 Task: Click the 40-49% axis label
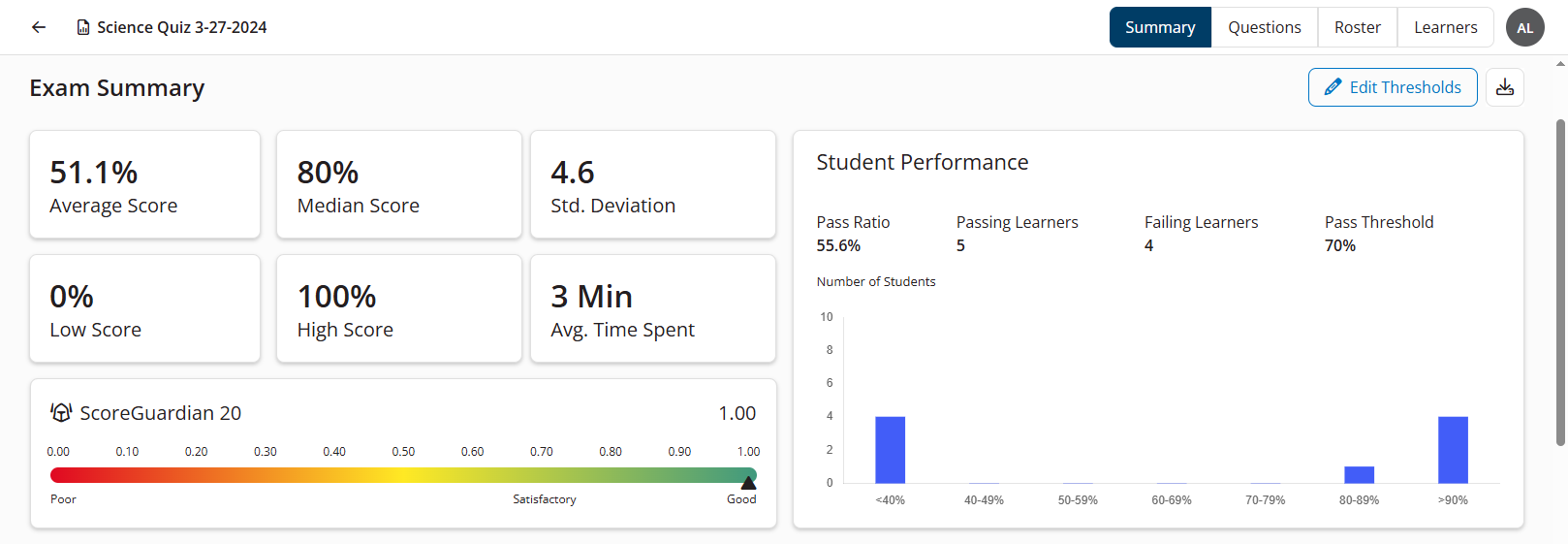(984, 500)
